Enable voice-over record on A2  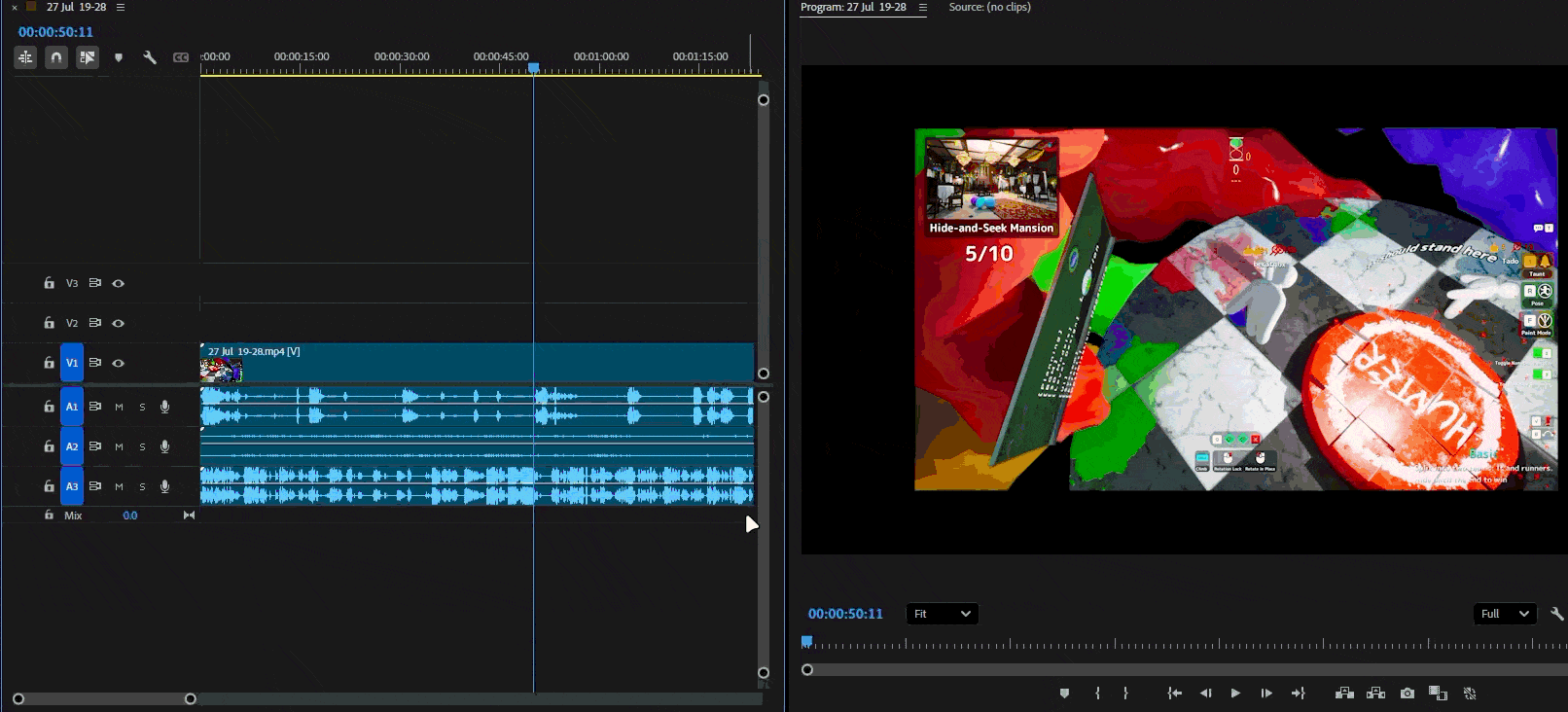click(165, 446)
